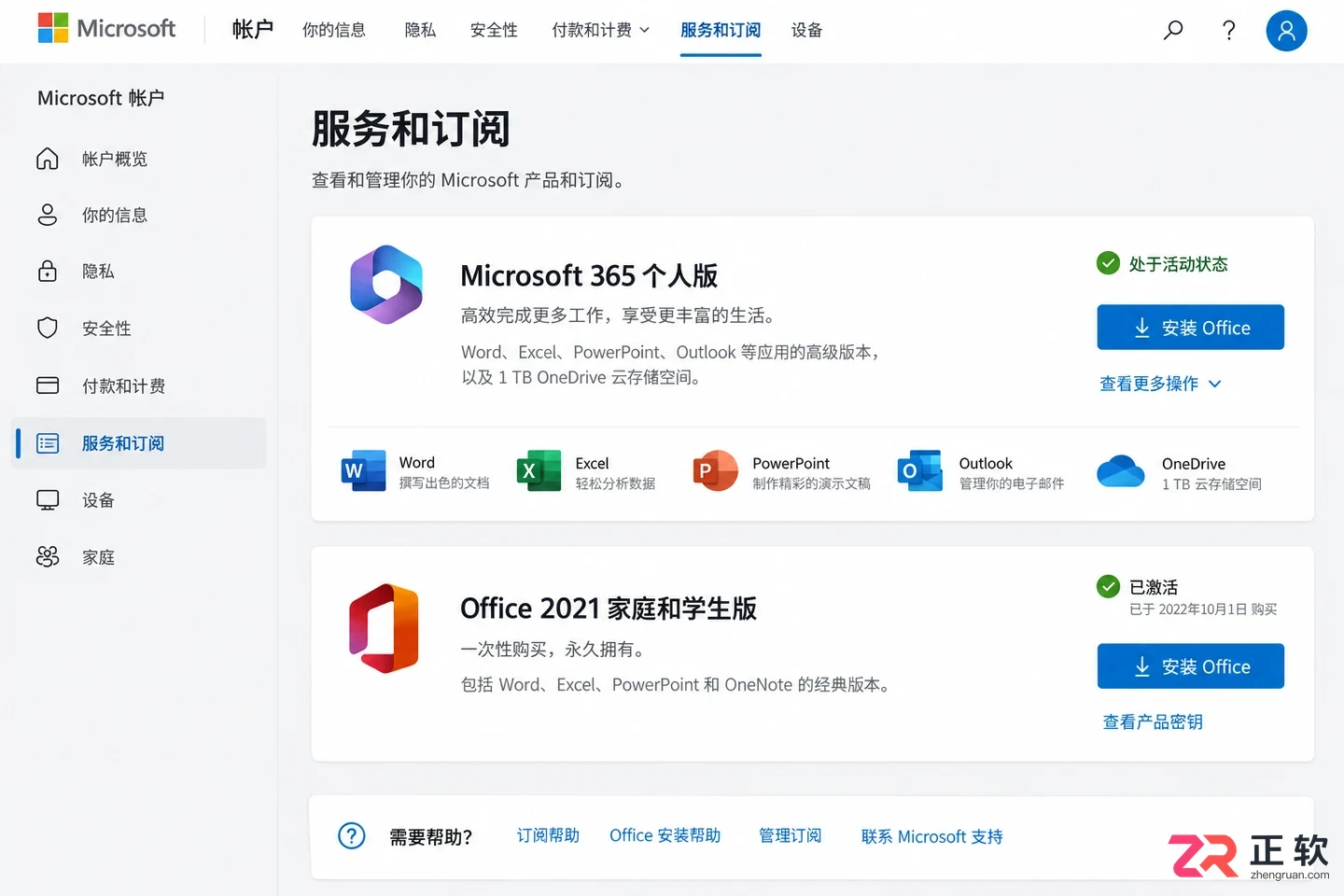The image size is (1344, 896).
Task: Open 你的信息 tab in top navigation
Action: coord(334,30)
